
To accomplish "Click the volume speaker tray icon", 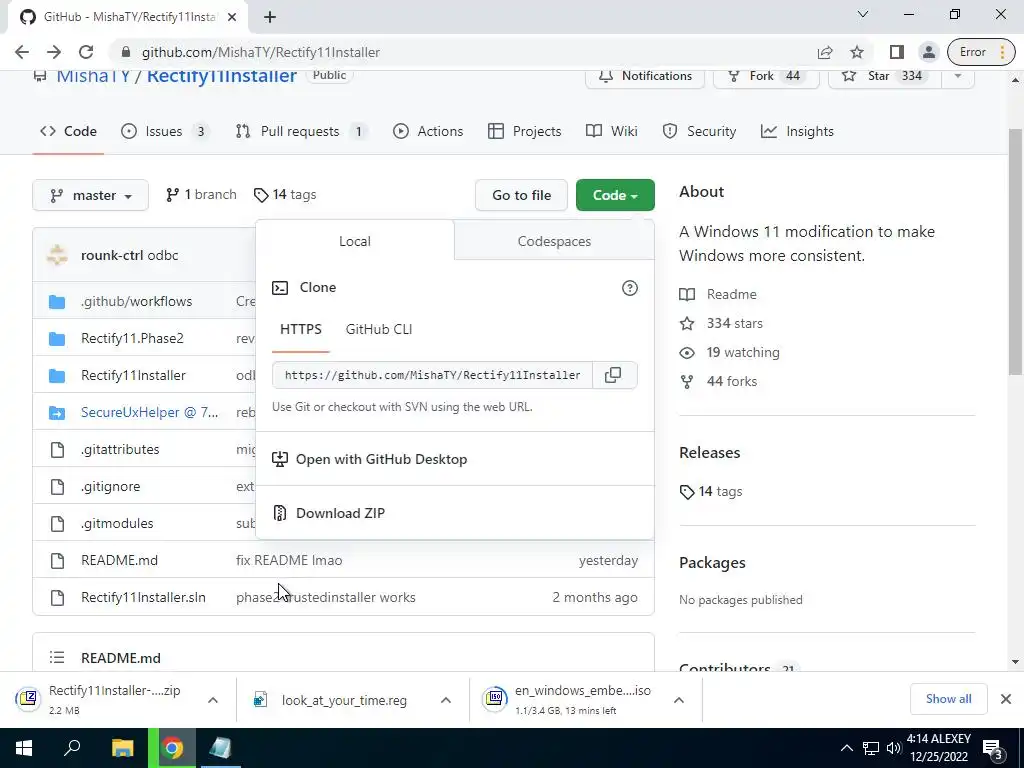I will 894,748.
